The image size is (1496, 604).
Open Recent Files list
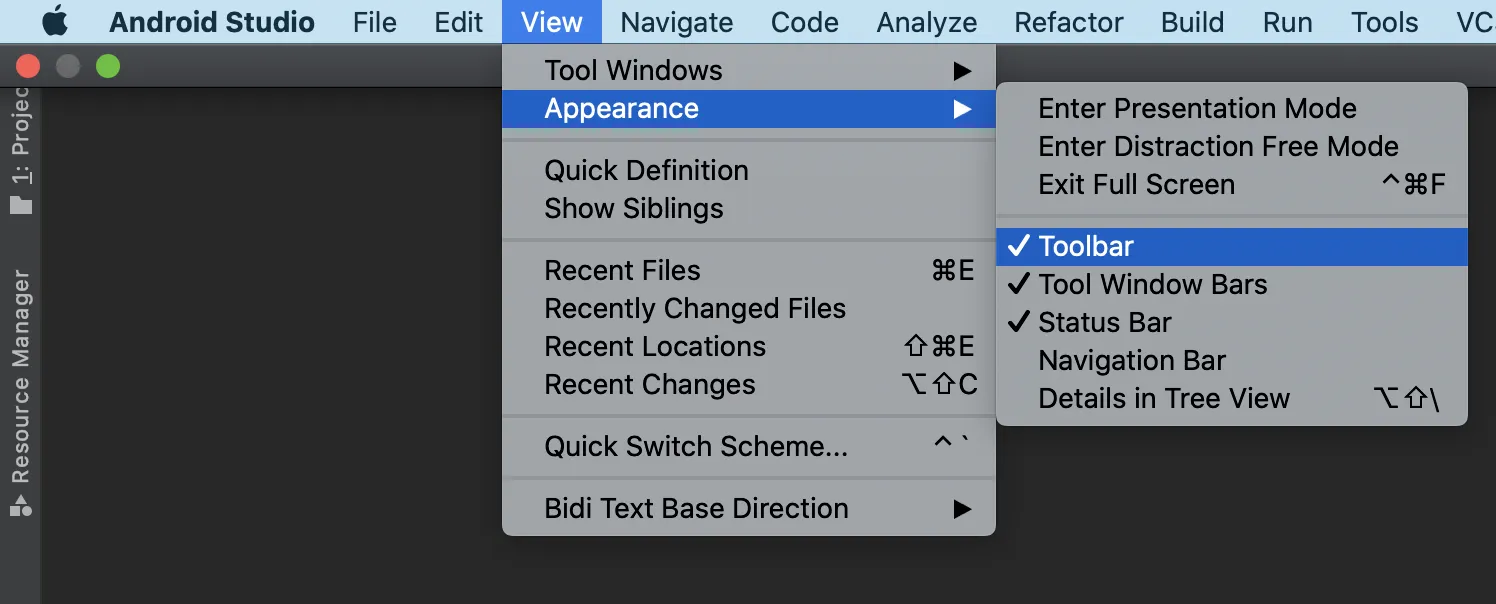622,270
